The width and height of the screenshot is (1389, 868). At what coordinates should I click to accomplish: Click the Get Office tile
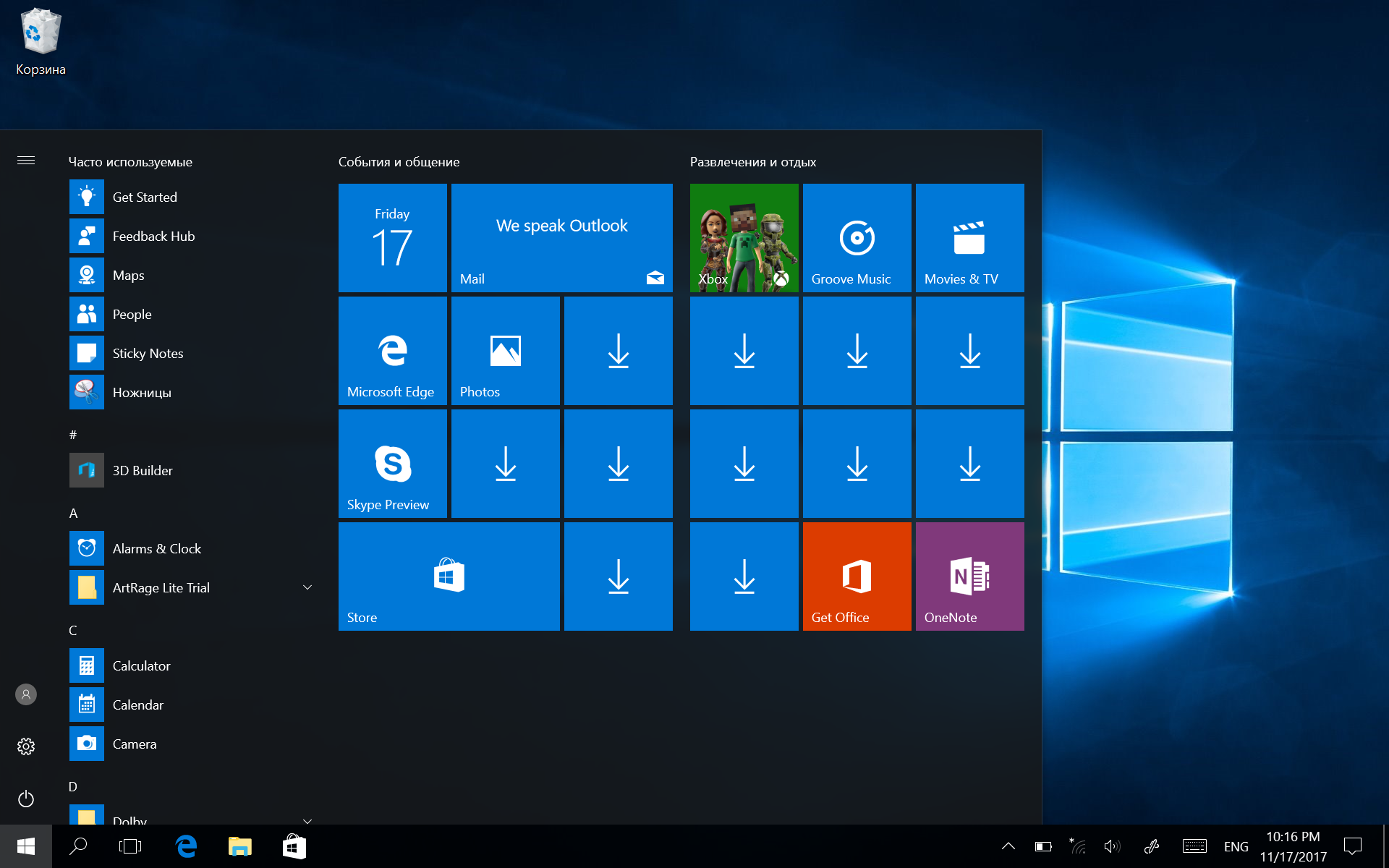857,576
